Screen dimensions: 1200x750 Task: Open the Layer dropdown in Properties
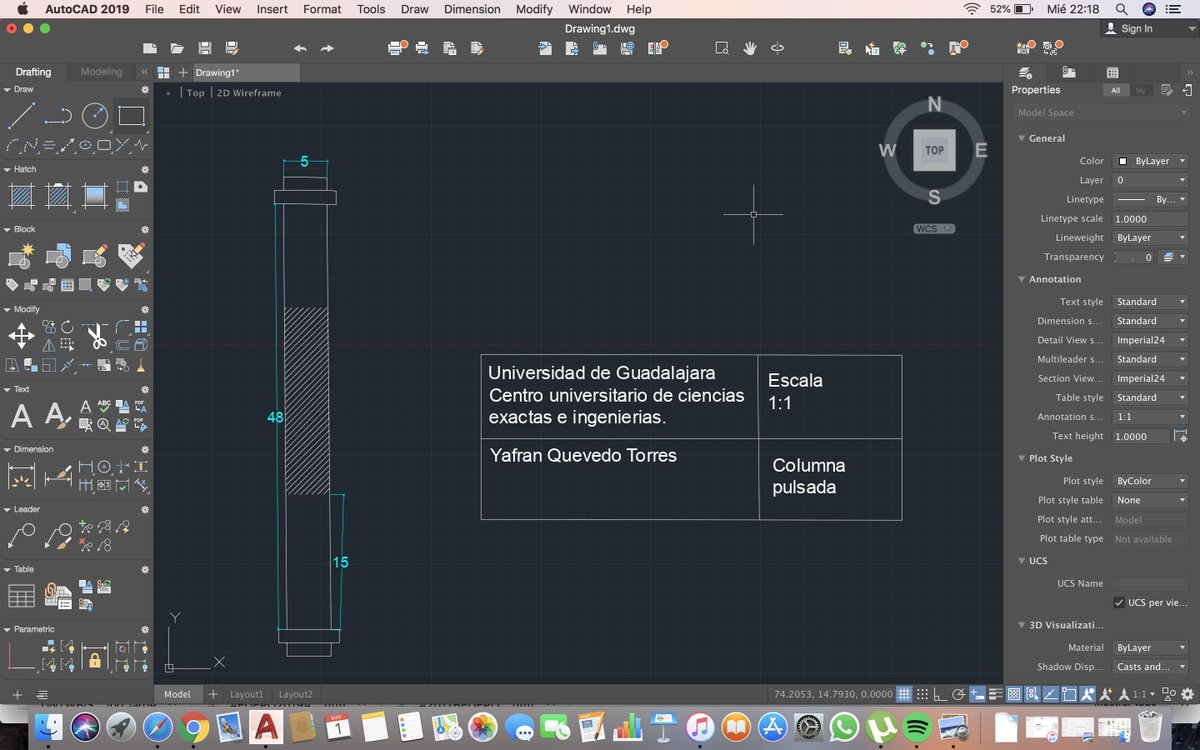click(x=1150, y=180)
